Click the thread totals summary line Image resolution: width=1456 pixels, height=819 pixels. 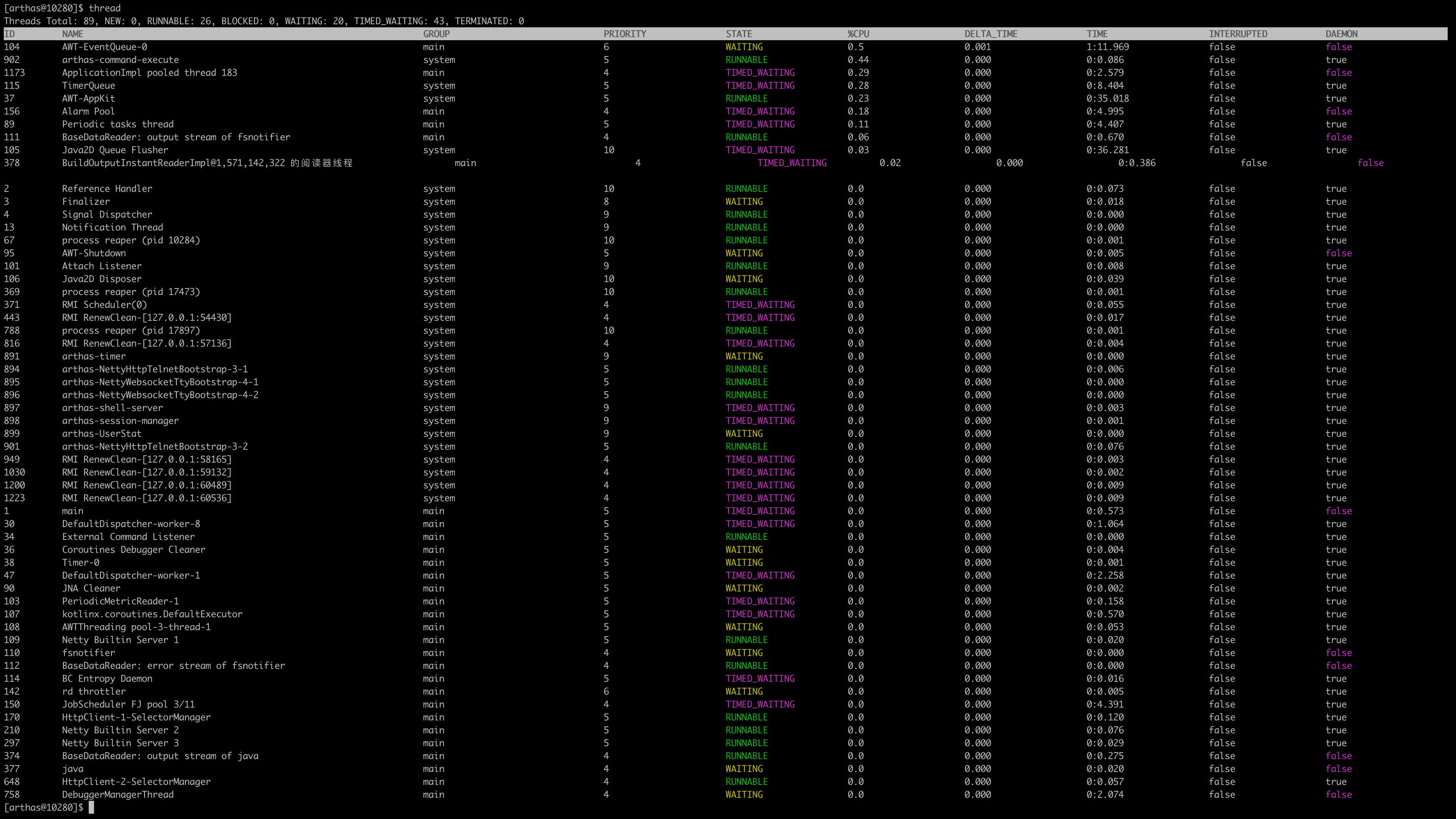tap(264, 21)
